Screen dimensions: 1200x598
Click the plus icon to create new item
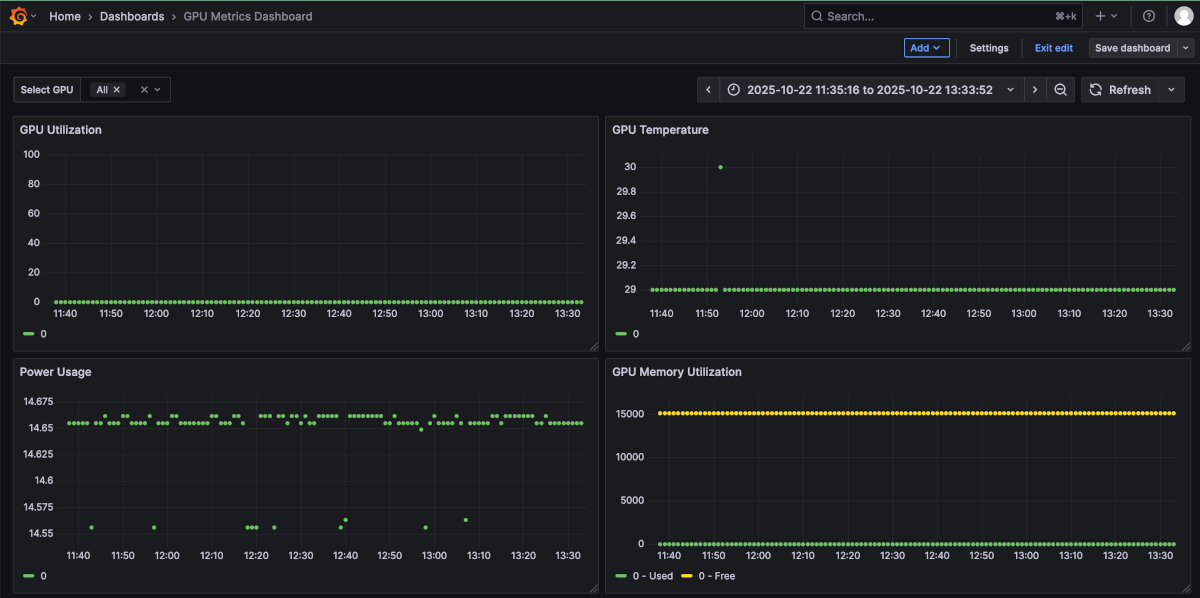[1098, 16]
